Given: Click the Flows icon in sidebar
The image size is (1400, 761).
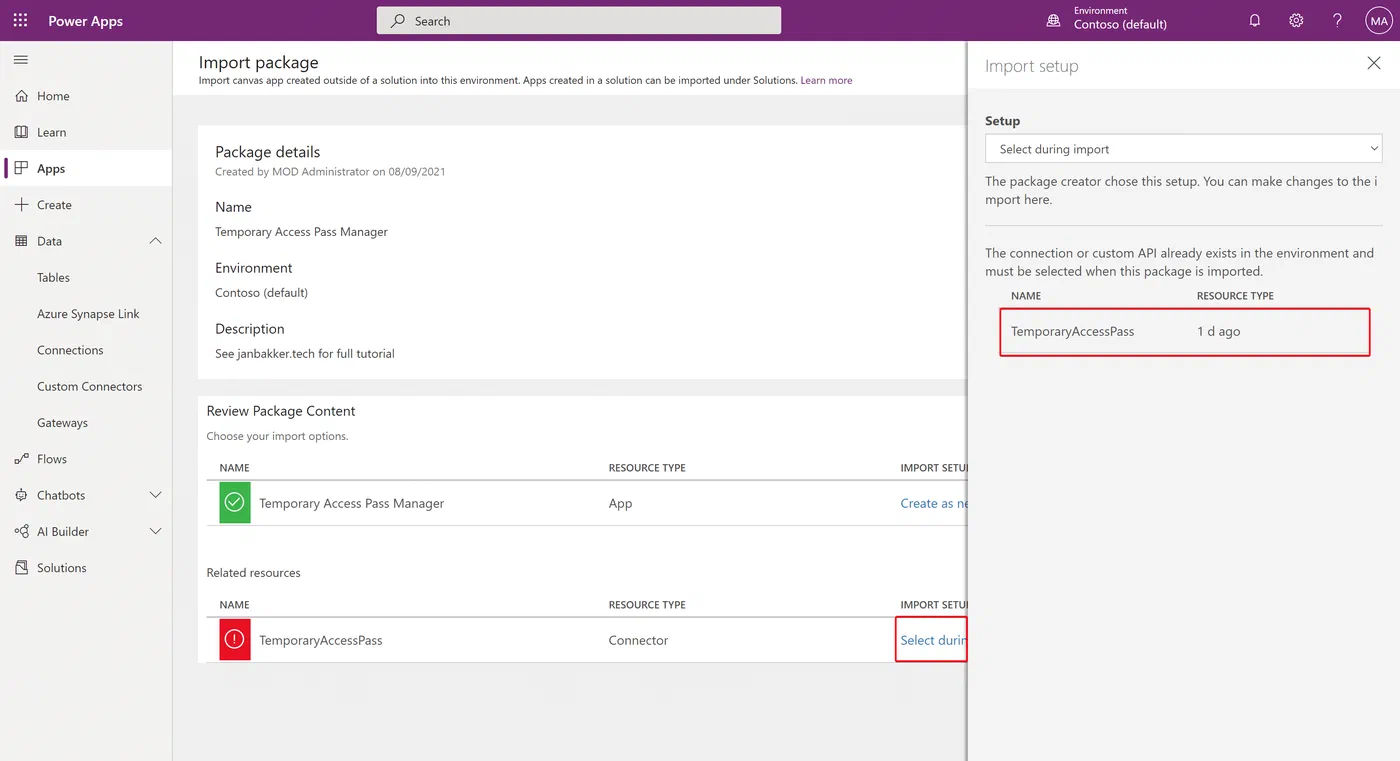Looking at the screenshot, I should click(x=21, y=459).
